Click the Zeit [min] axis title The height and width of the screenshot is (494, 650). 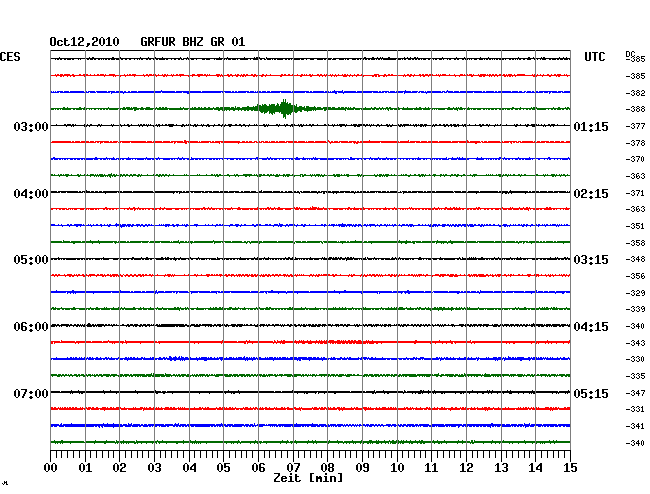(x=308, y=478)
